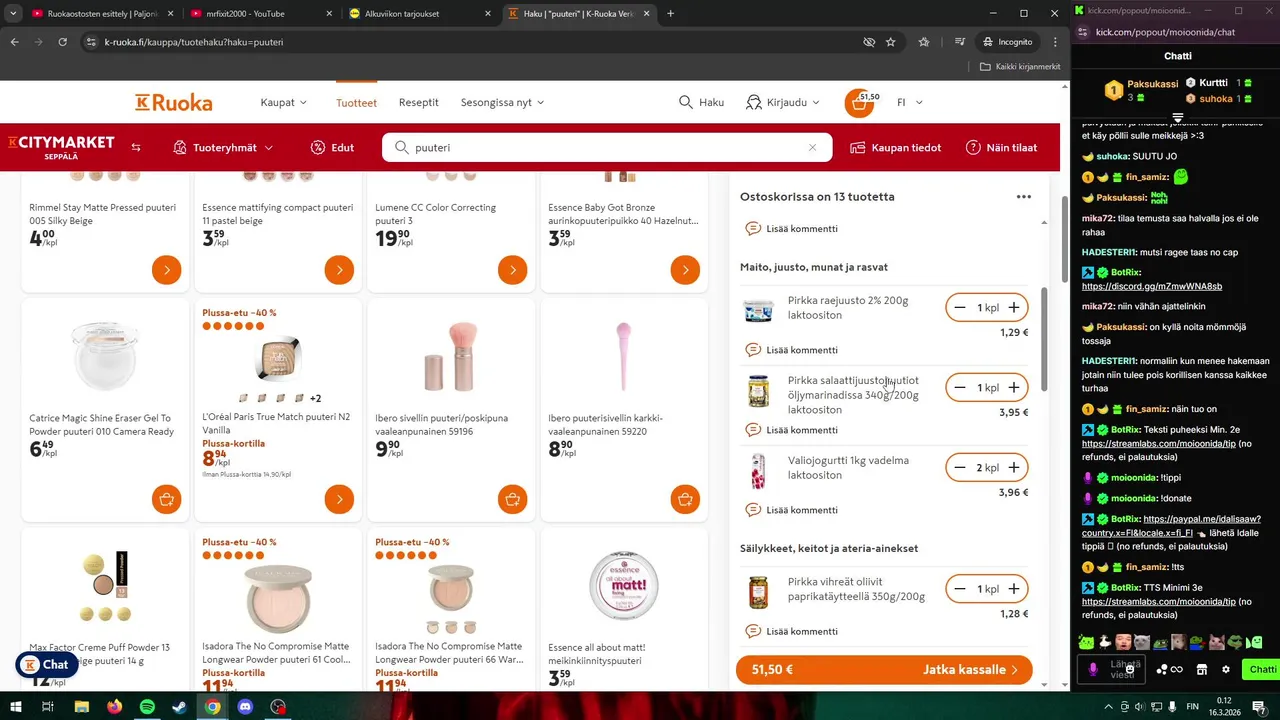1280x720 pixels.
Task: Open Essence Baby Got Bronze arrow button
Action: pos(685,270)
